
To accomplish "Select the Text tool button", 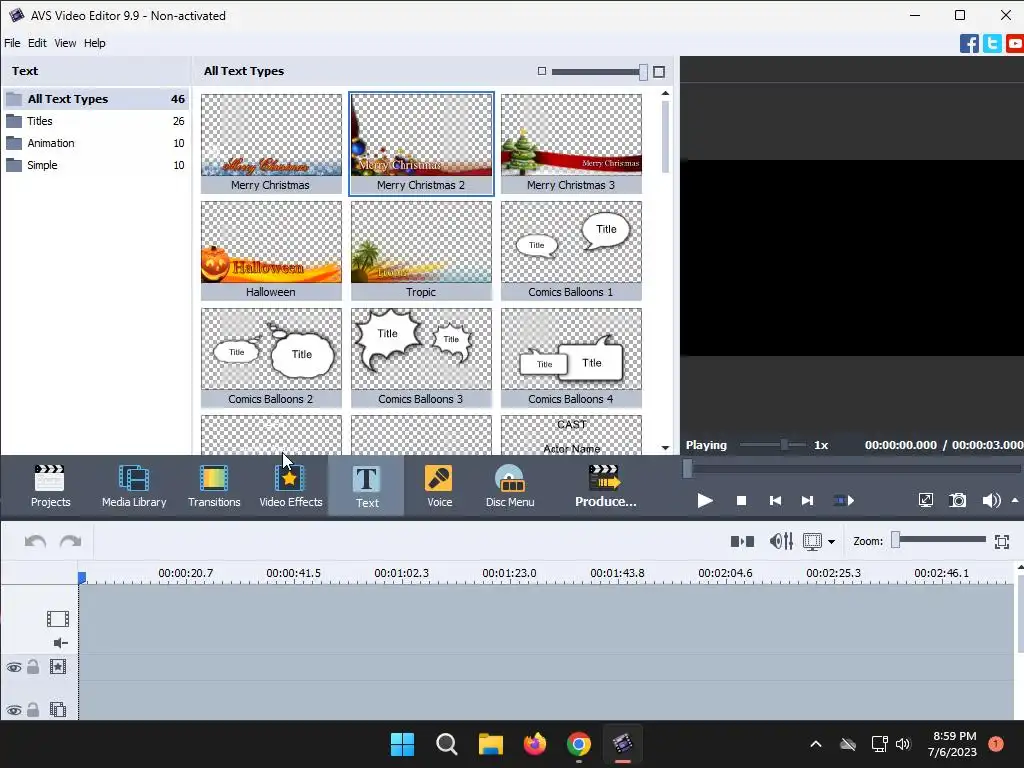I will click(x=366, y=486).
